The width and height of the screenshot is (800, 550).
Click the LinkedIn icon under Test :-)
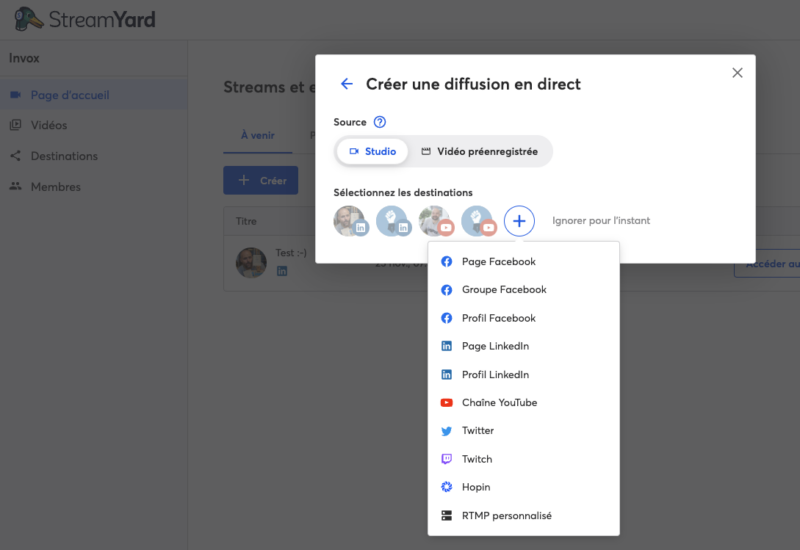[282, 271]
